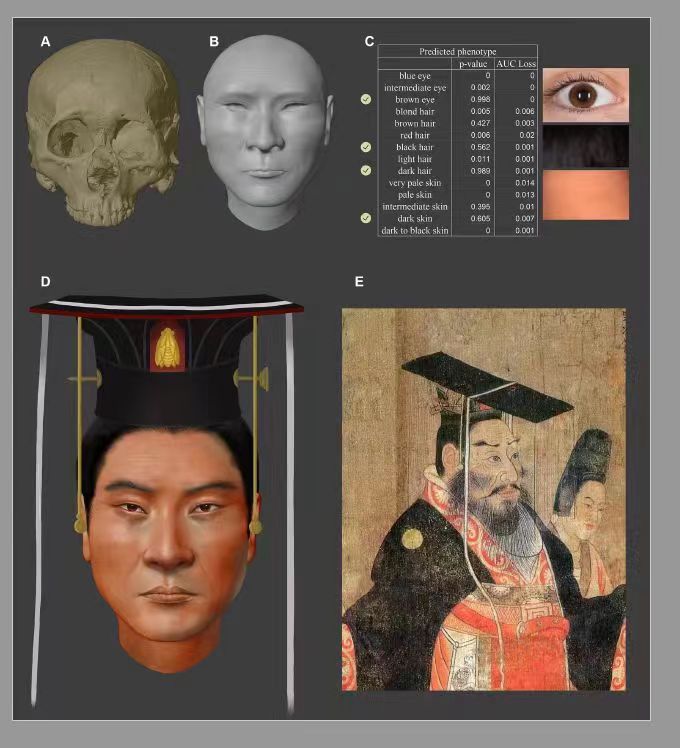
Task: Click the panel label letter C
Action: coord(369,42)
